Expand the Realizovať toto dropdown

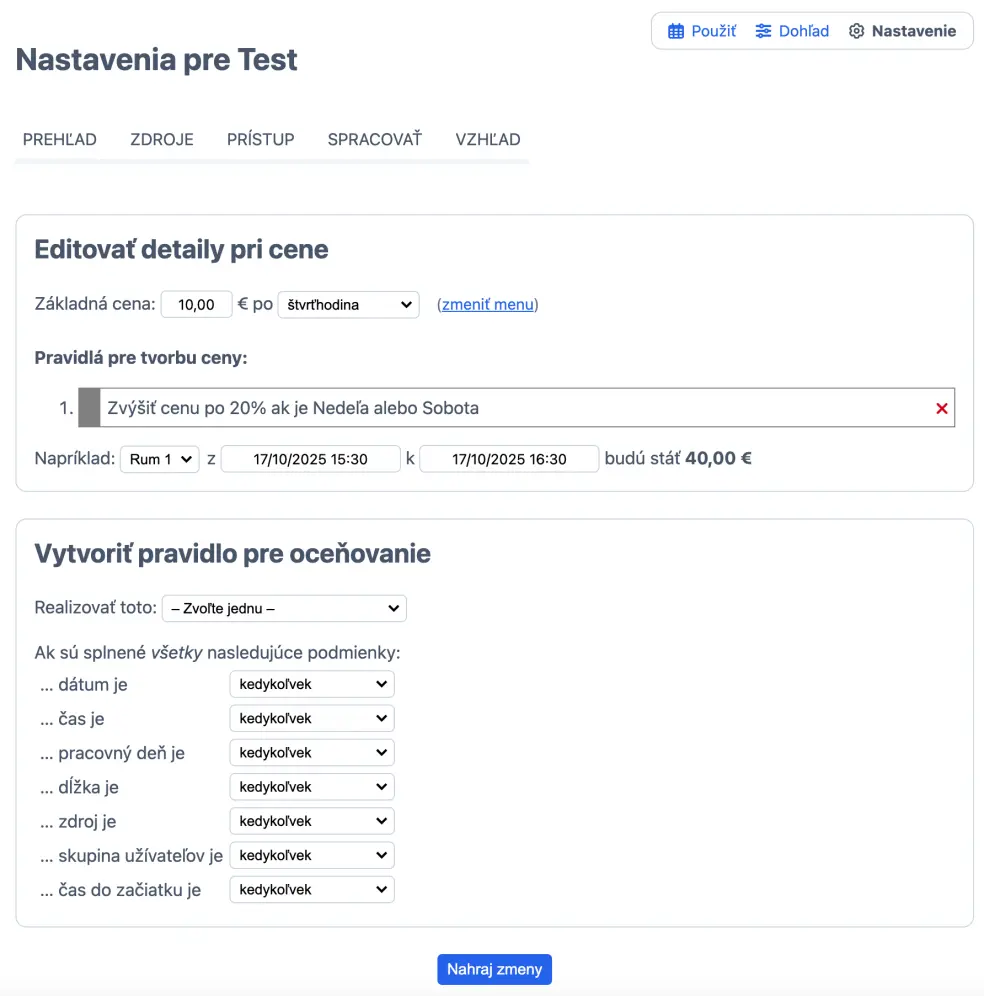coord(284,608)
